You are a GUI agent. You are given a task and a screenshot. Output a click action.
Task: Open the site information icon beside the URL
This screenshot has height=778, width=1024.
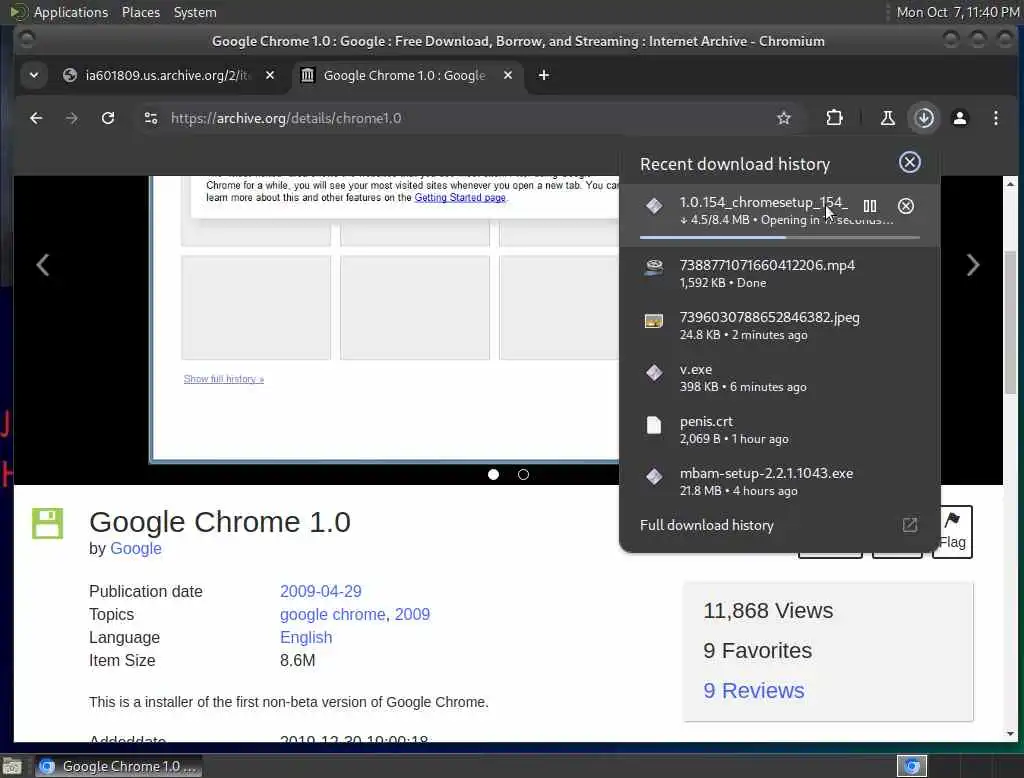click(151, 118)
